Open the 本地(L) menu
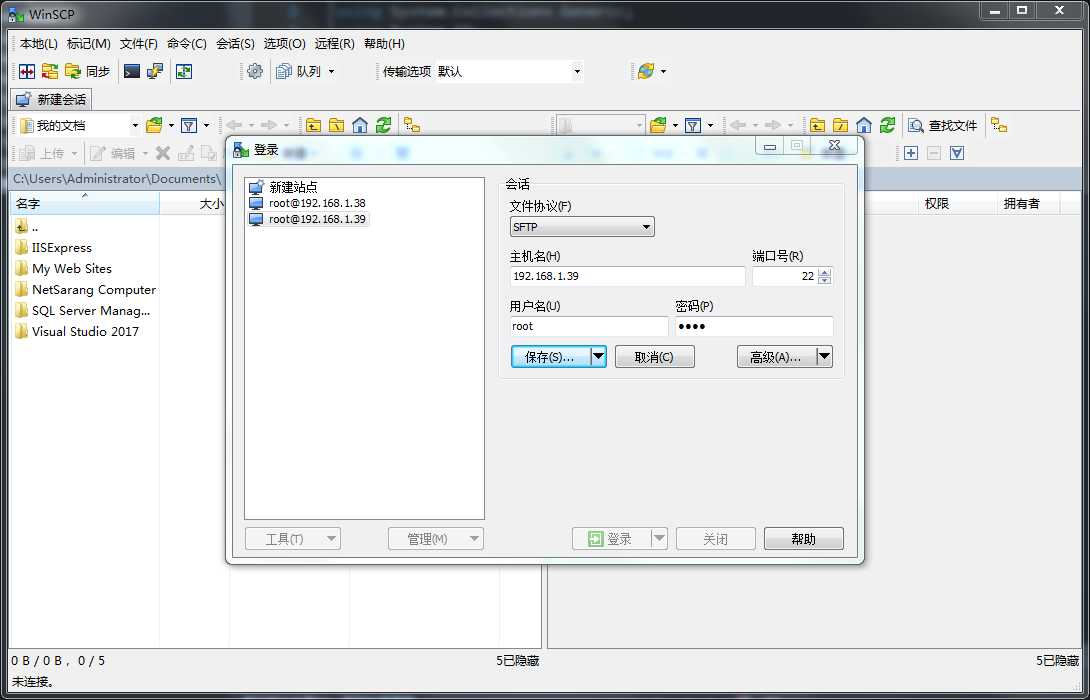1090x700 pixels. [x=38, y=43]
